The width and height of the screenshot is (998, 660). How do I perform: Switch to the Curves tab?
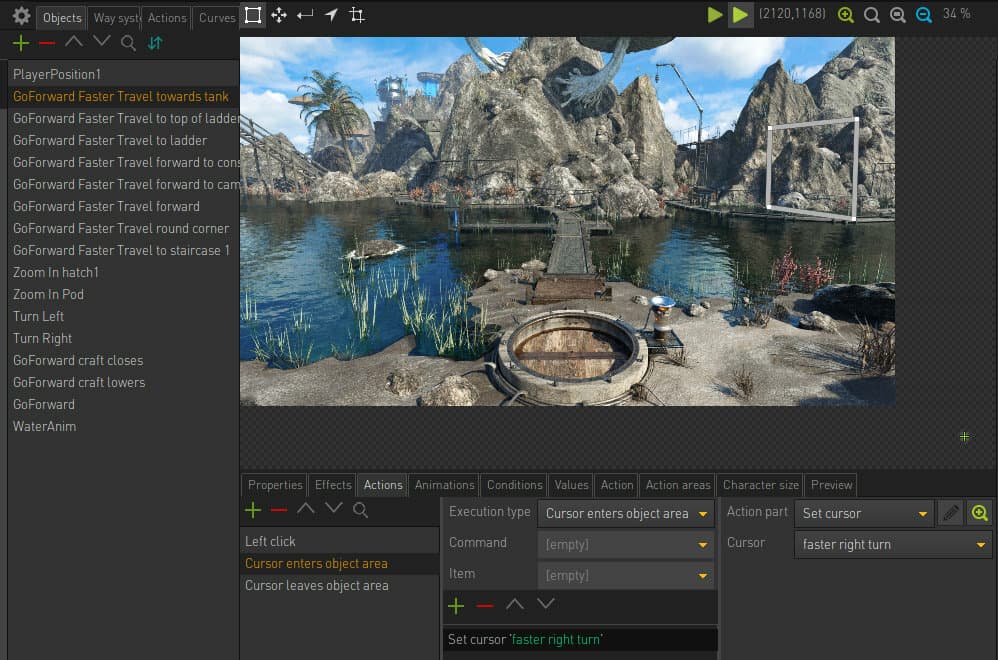216,18
